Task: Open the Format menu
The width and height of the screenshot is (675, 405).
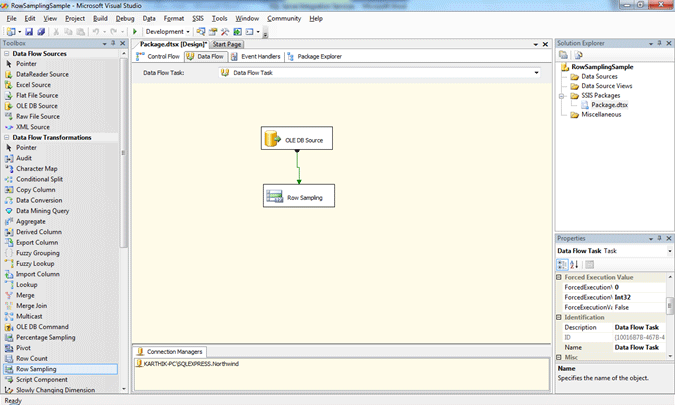Action: pyautogui.click(x=173, y=19)
